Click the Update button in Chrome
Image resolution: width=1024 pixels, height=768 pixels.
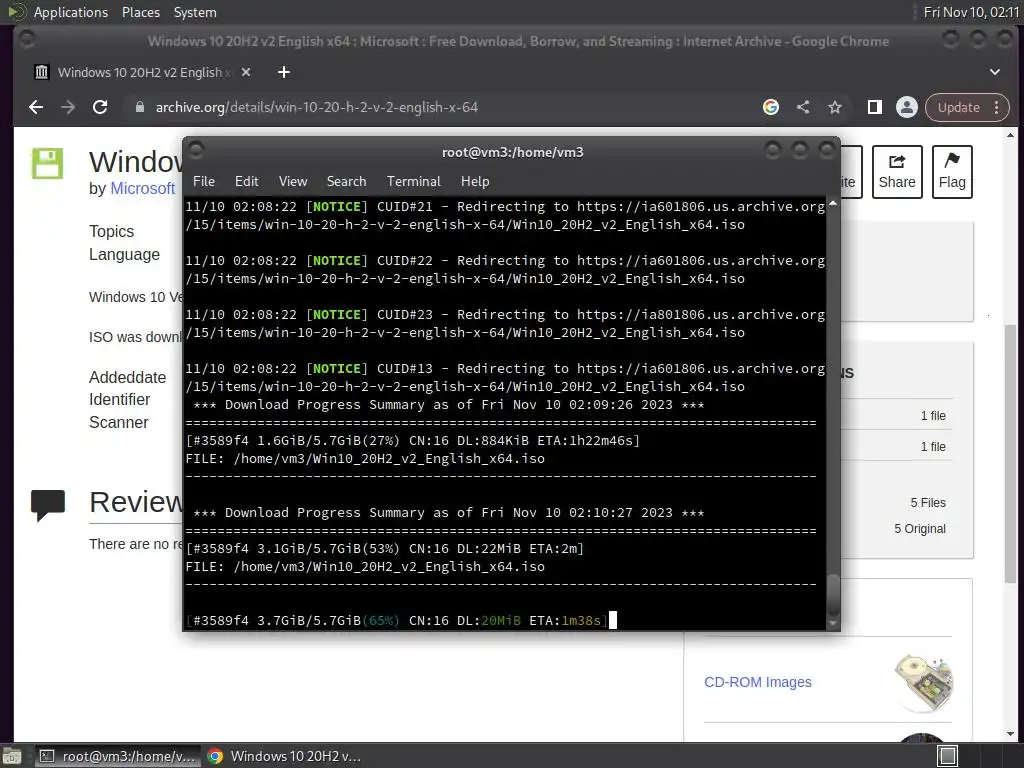click(959, 107)
